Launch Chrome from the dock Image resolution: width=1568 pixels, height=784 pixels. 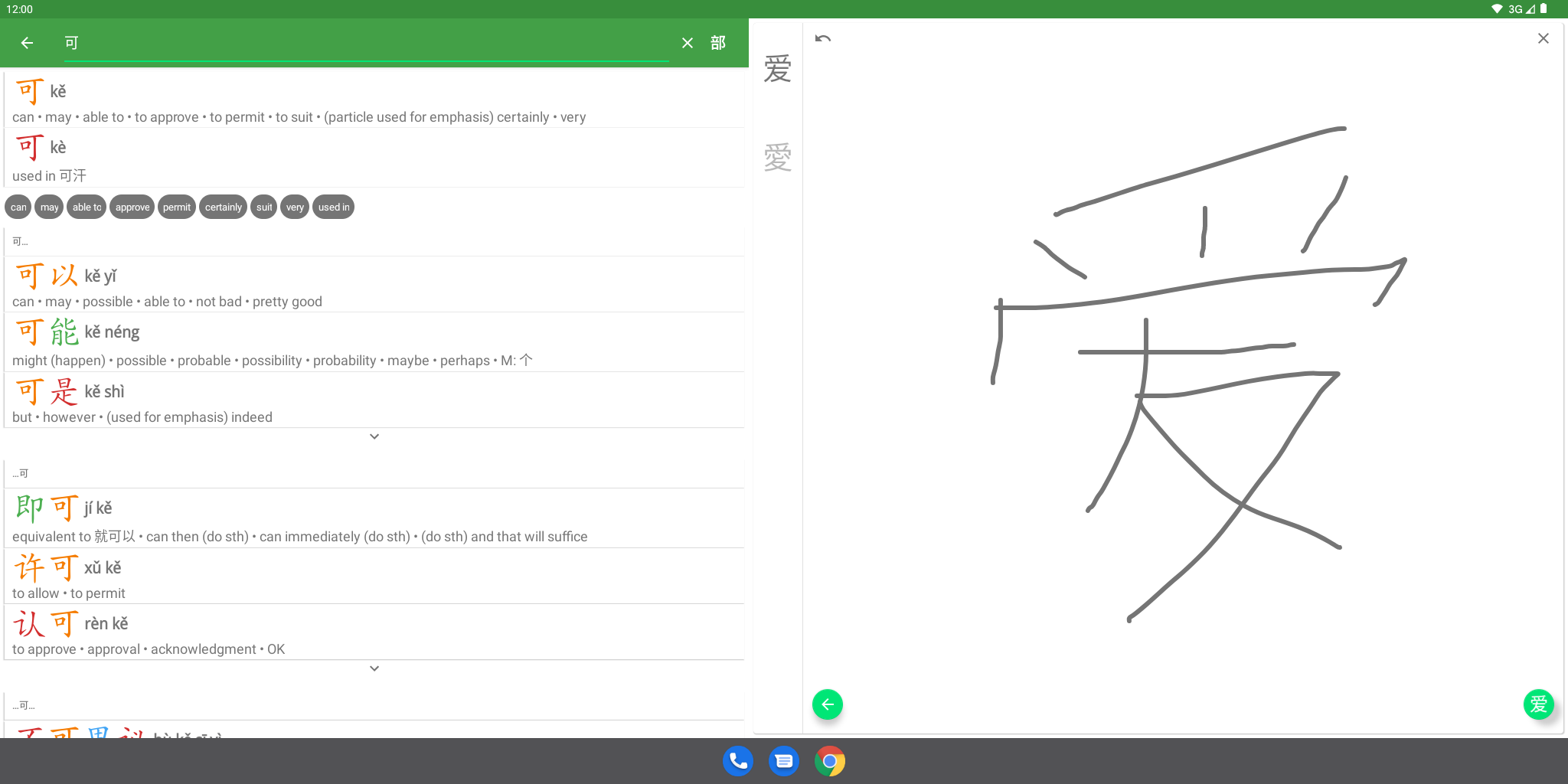coord(830,761)
